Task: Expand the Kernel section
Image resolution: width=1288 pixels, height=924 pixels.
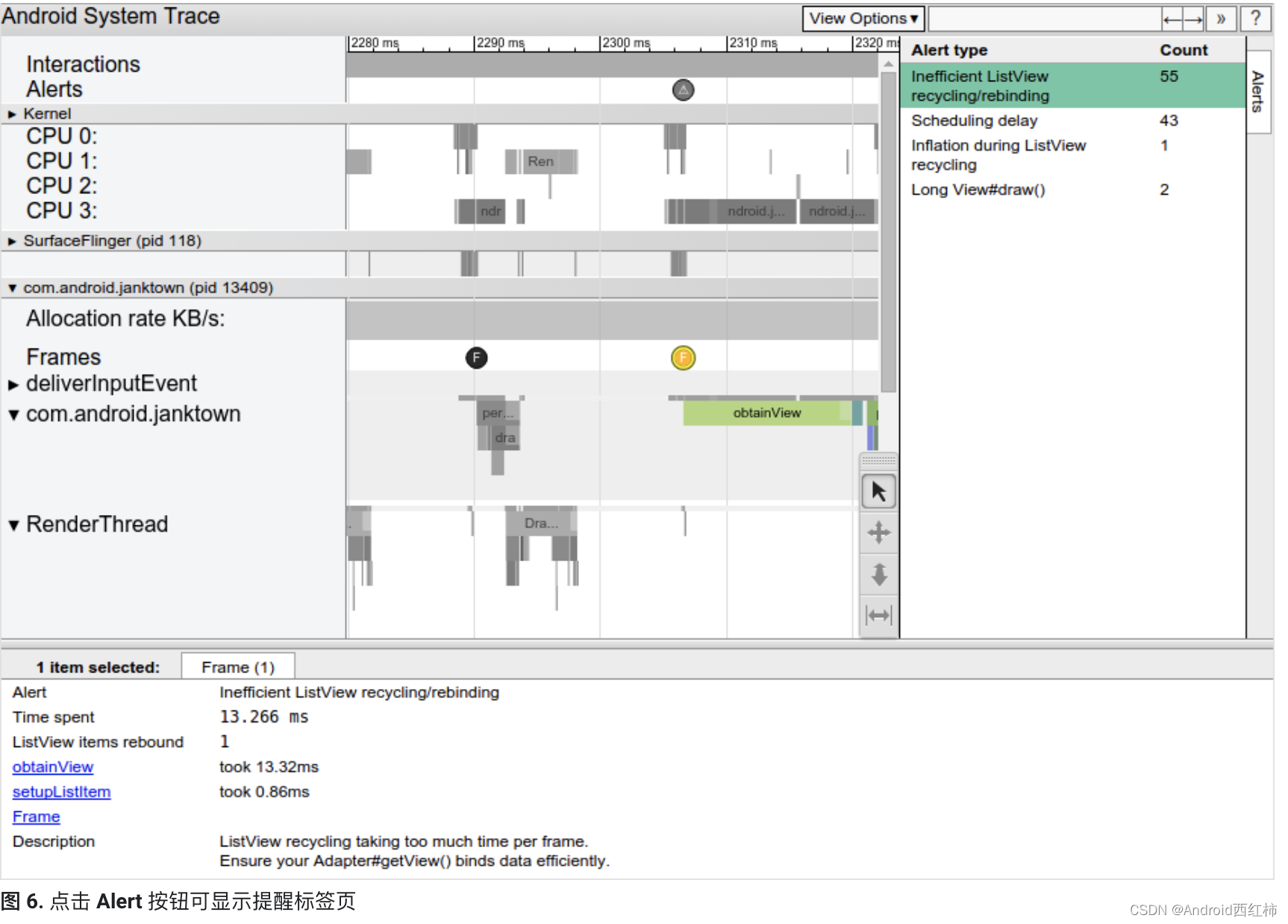Action: [x=12, y=114]
